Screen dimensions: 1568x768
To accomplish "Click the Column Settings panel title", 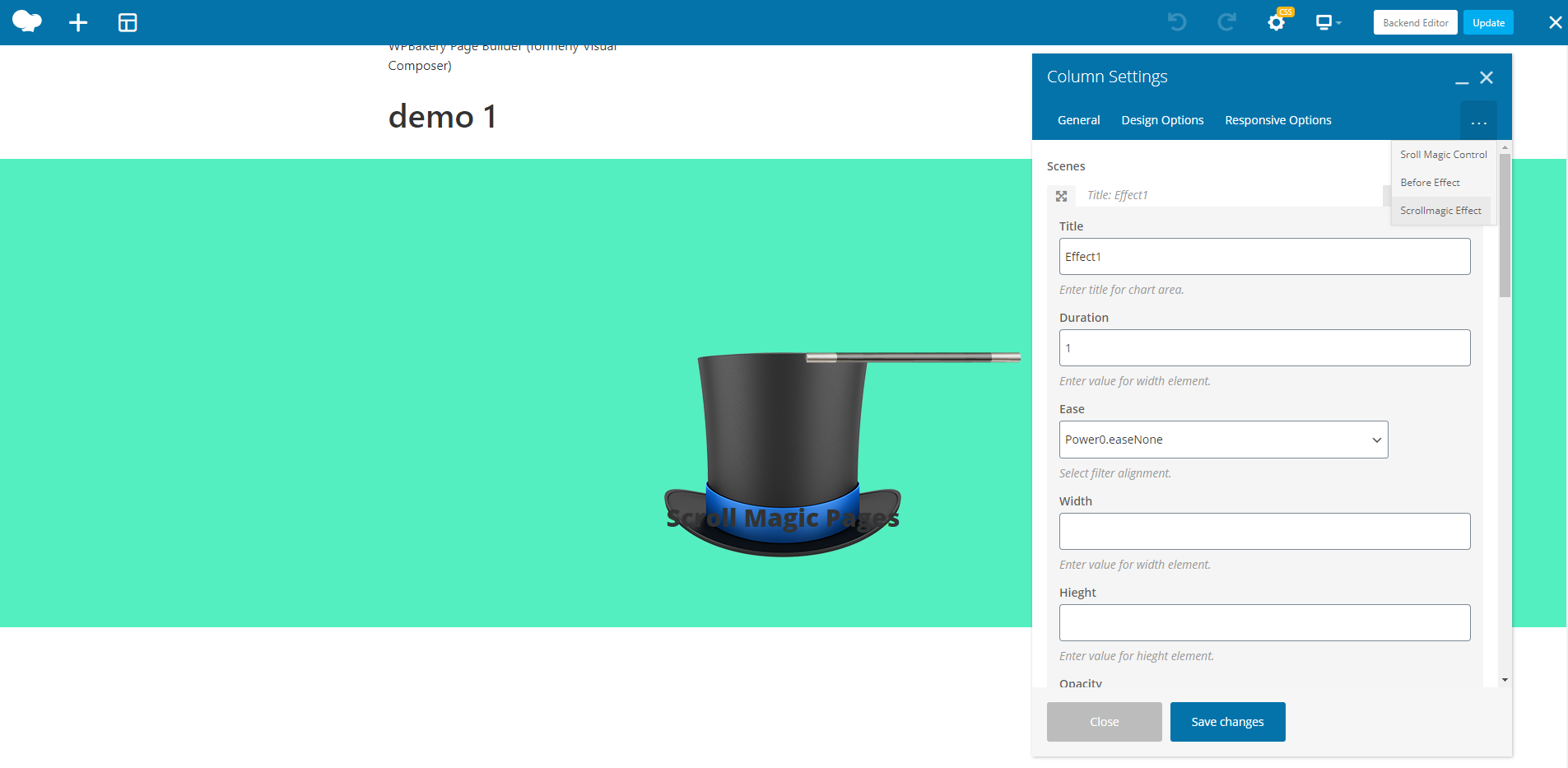I will pyautogui.click(x=1107, y=77).
